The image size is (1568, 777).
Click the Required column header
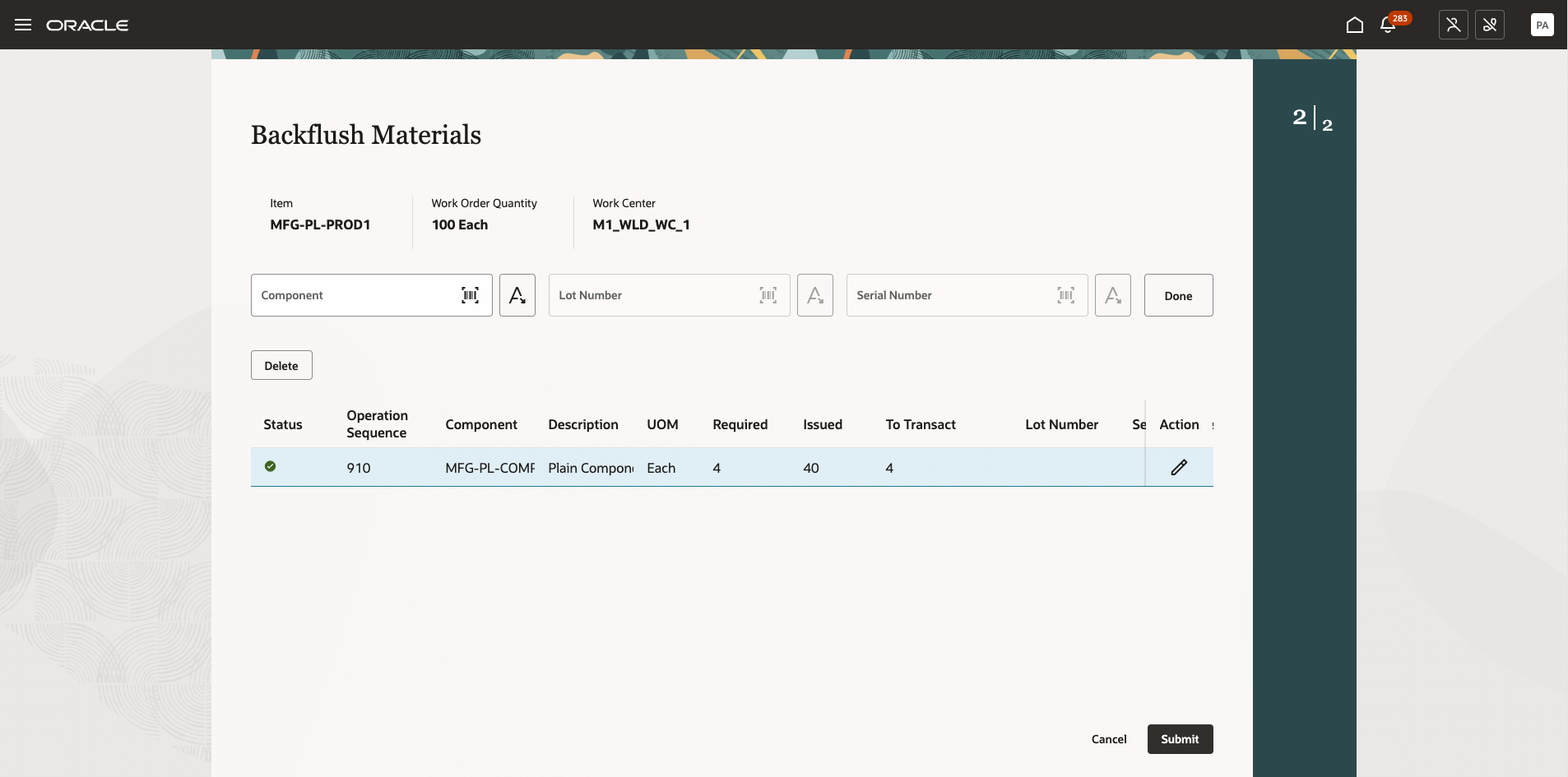pyautogui.click(x=740, y=424)
